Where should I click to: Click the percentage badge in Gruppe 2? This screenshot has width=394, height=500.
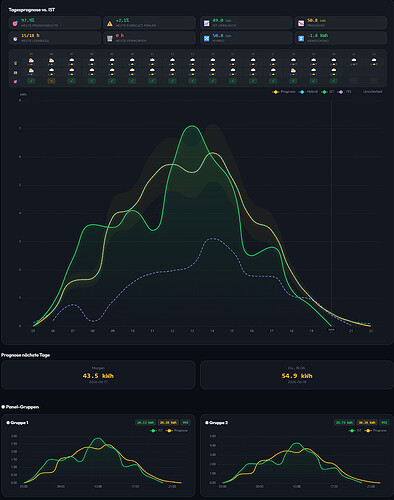point(384,423)
